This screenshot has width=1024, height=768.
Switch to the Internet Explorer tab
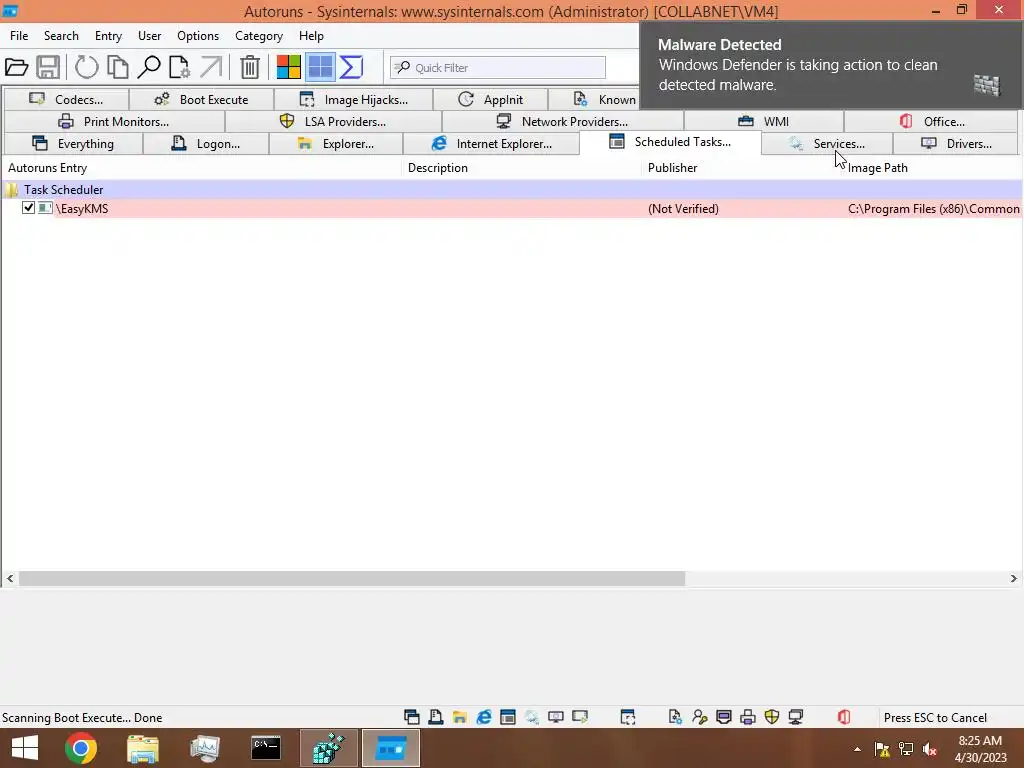491,144
